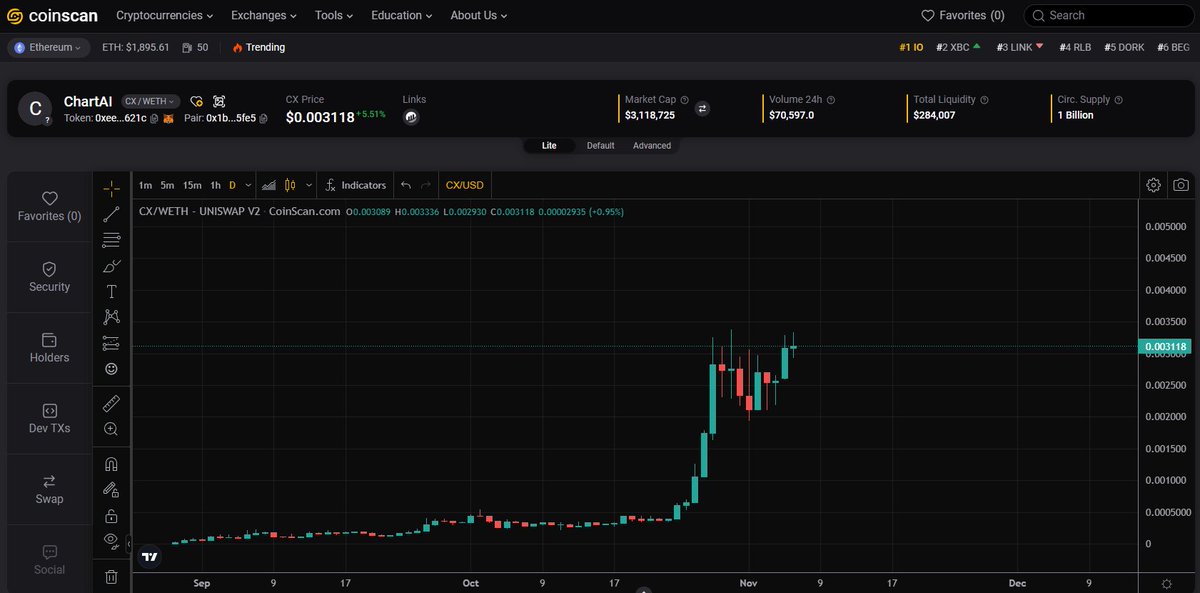Click the Search input field

coord(1107,15)
